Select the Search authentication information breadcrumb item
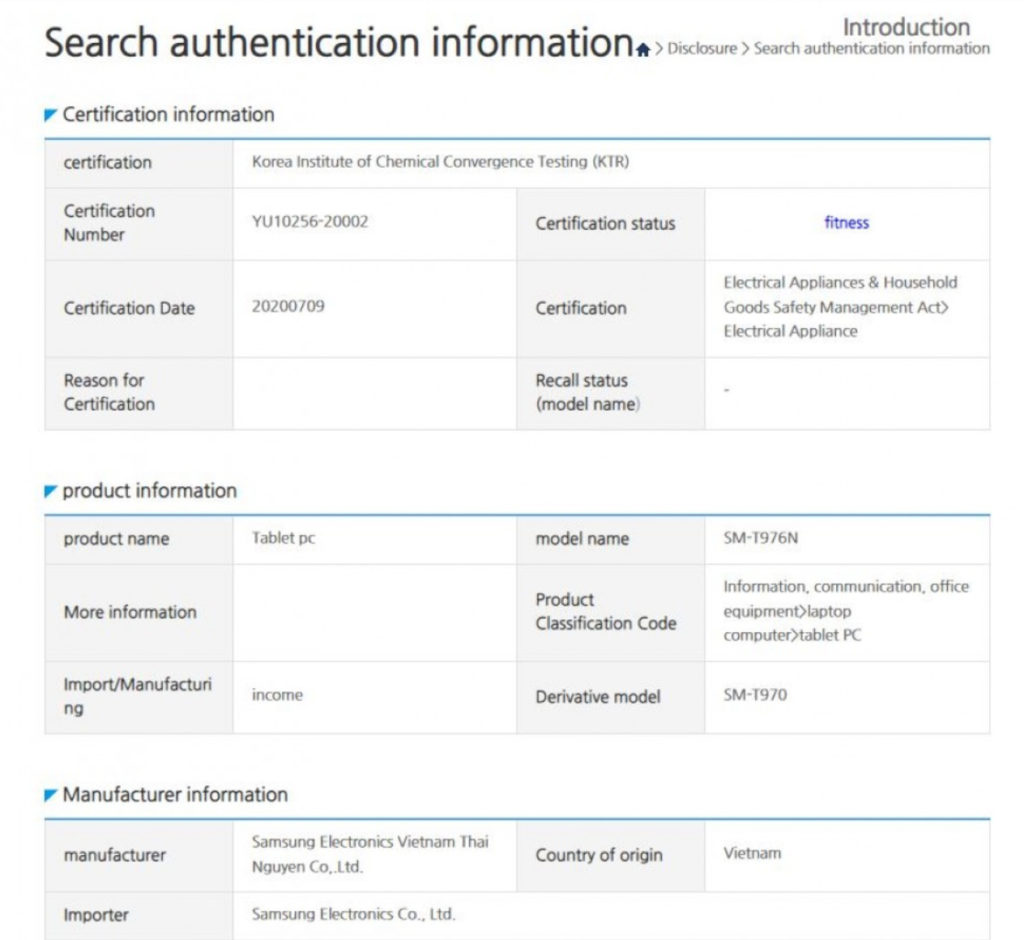1024x940 pixels. pos(871,48)
